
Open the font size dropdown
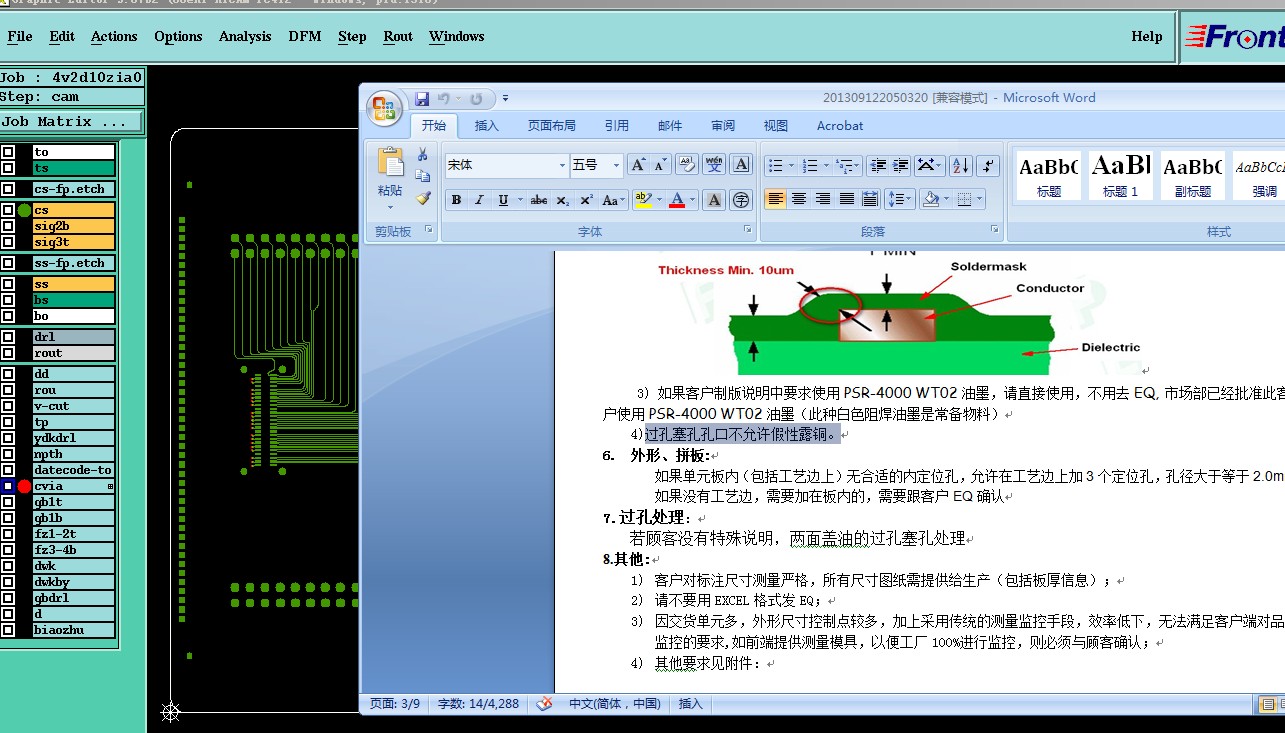coord(616,165)
